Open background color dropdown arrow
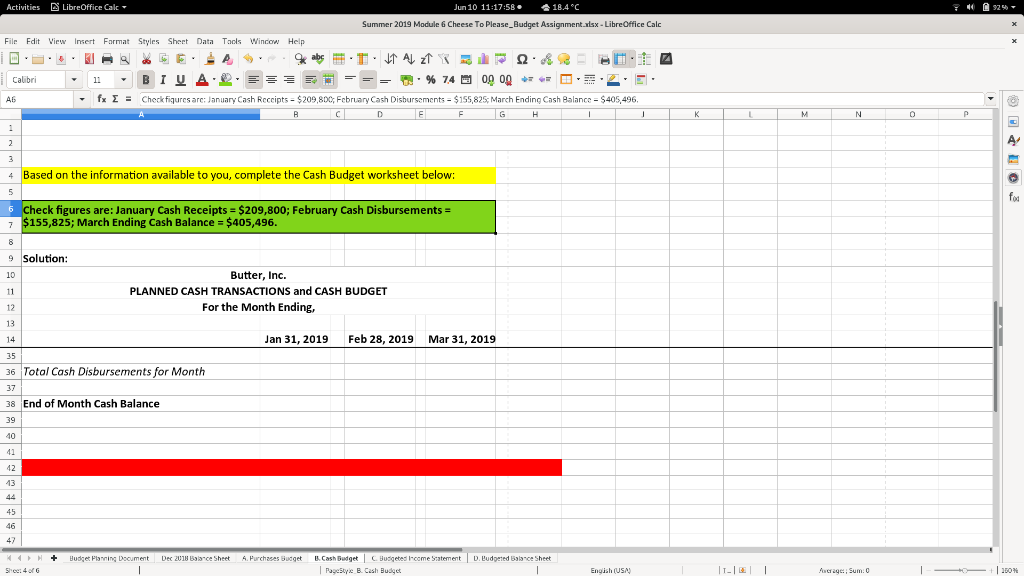The image size is (1024, 576). [x=237, y=80]
